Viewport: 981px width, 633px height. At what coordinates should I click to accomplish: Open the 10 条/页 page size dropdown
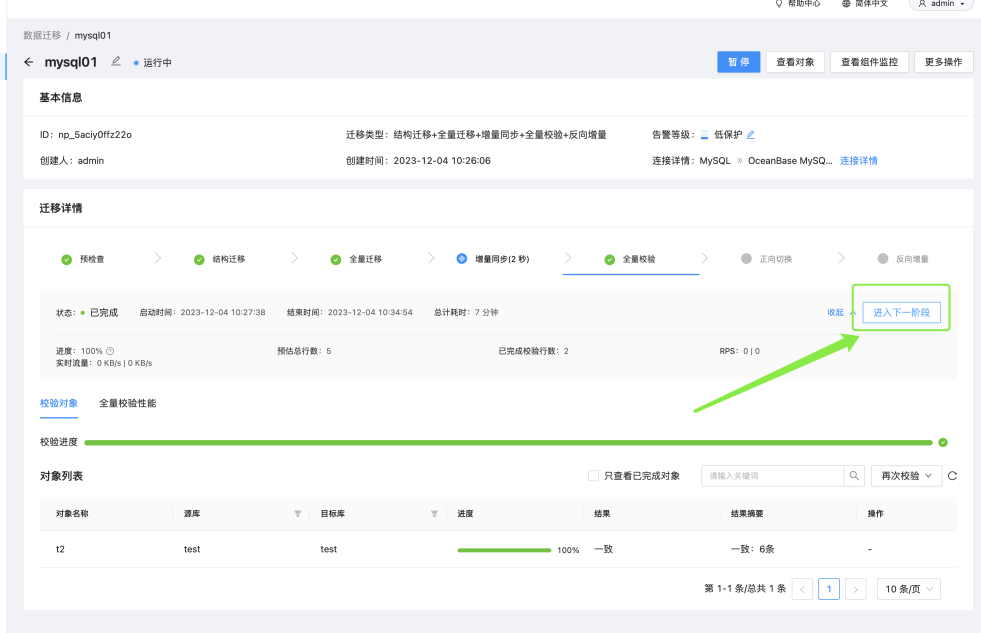908,589
